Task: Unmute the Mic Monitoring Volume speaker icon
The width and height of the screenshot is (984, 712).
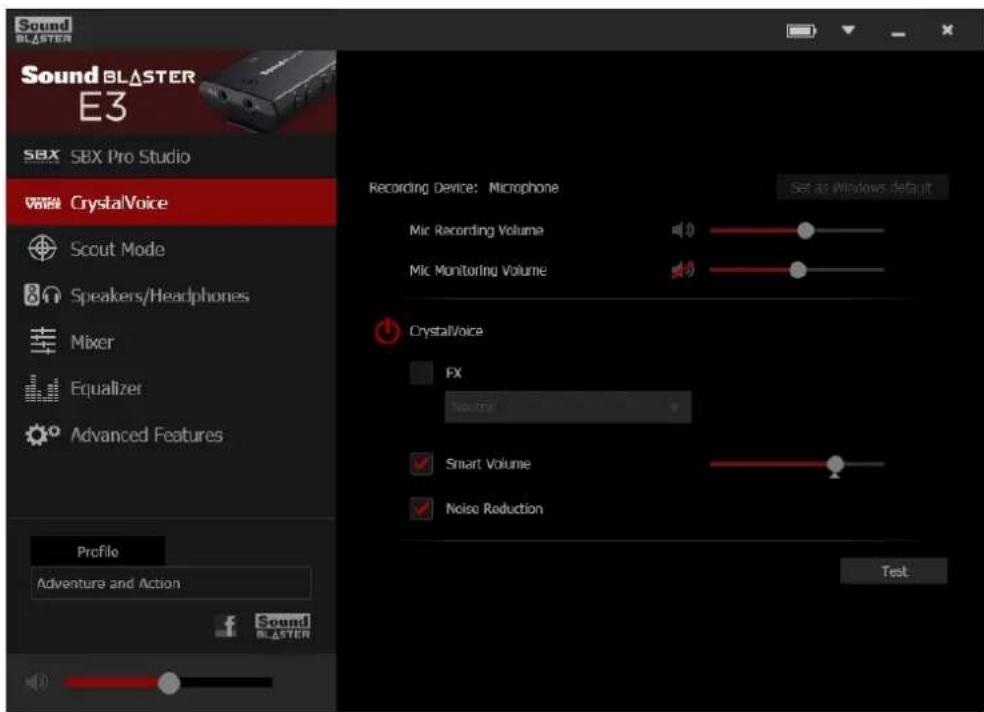Action: coord(683,270)
